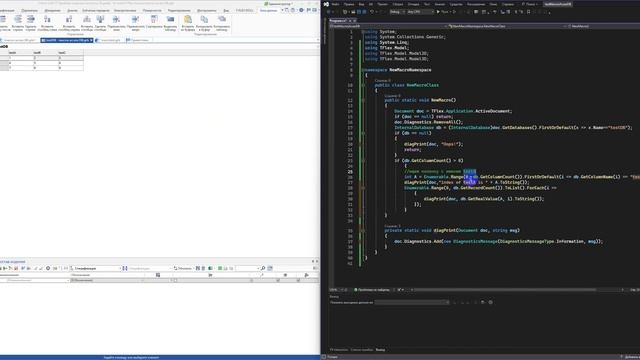Image resolution: width=640 pixels, height=360 pixels.
Task: Open the Show output from dropdown
Action: [x=412, y=302]
